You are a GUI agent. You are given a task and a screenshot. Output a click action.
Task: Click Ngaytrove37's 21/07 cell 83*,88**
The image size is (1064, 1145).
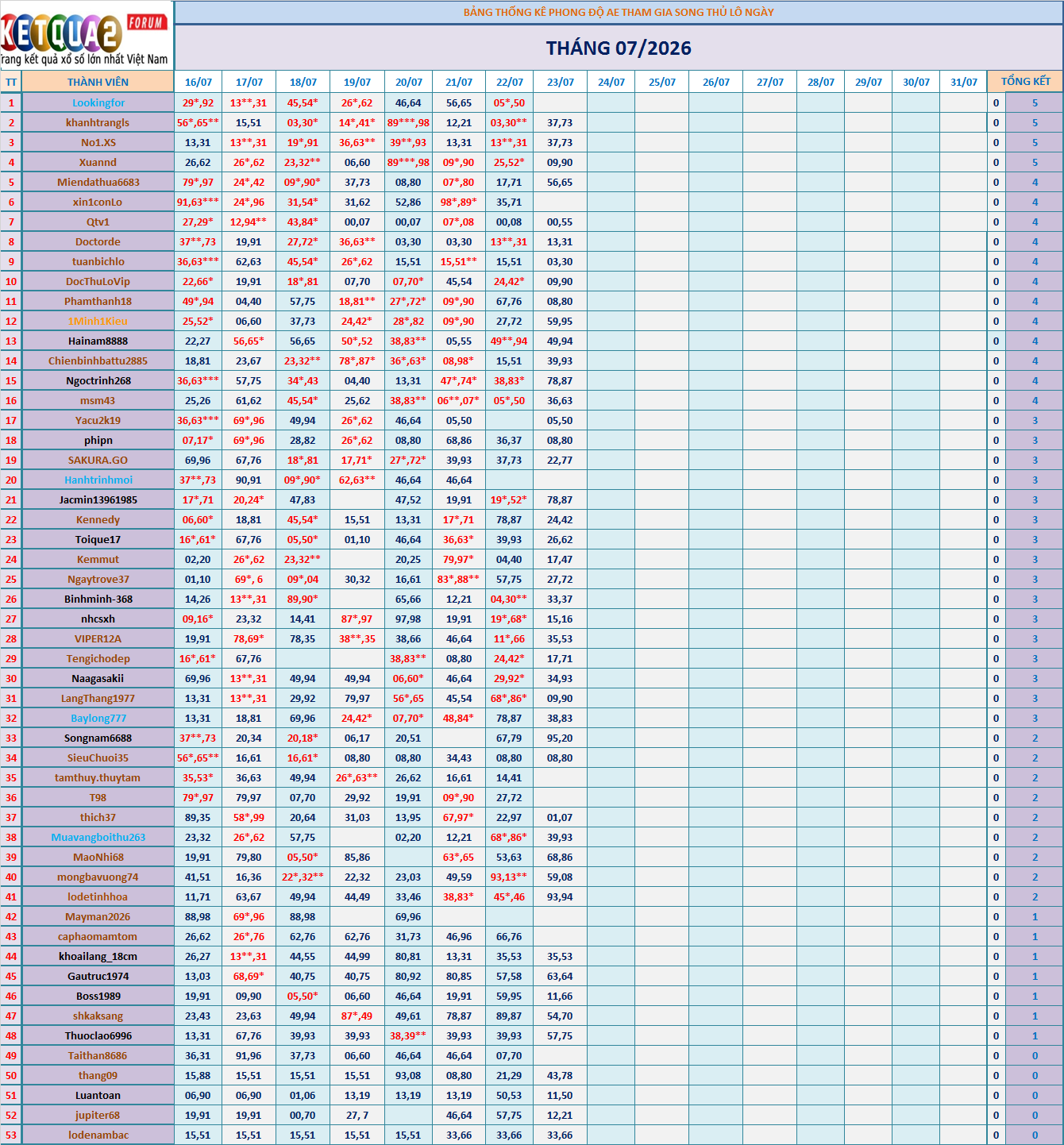tap(459, 579)
